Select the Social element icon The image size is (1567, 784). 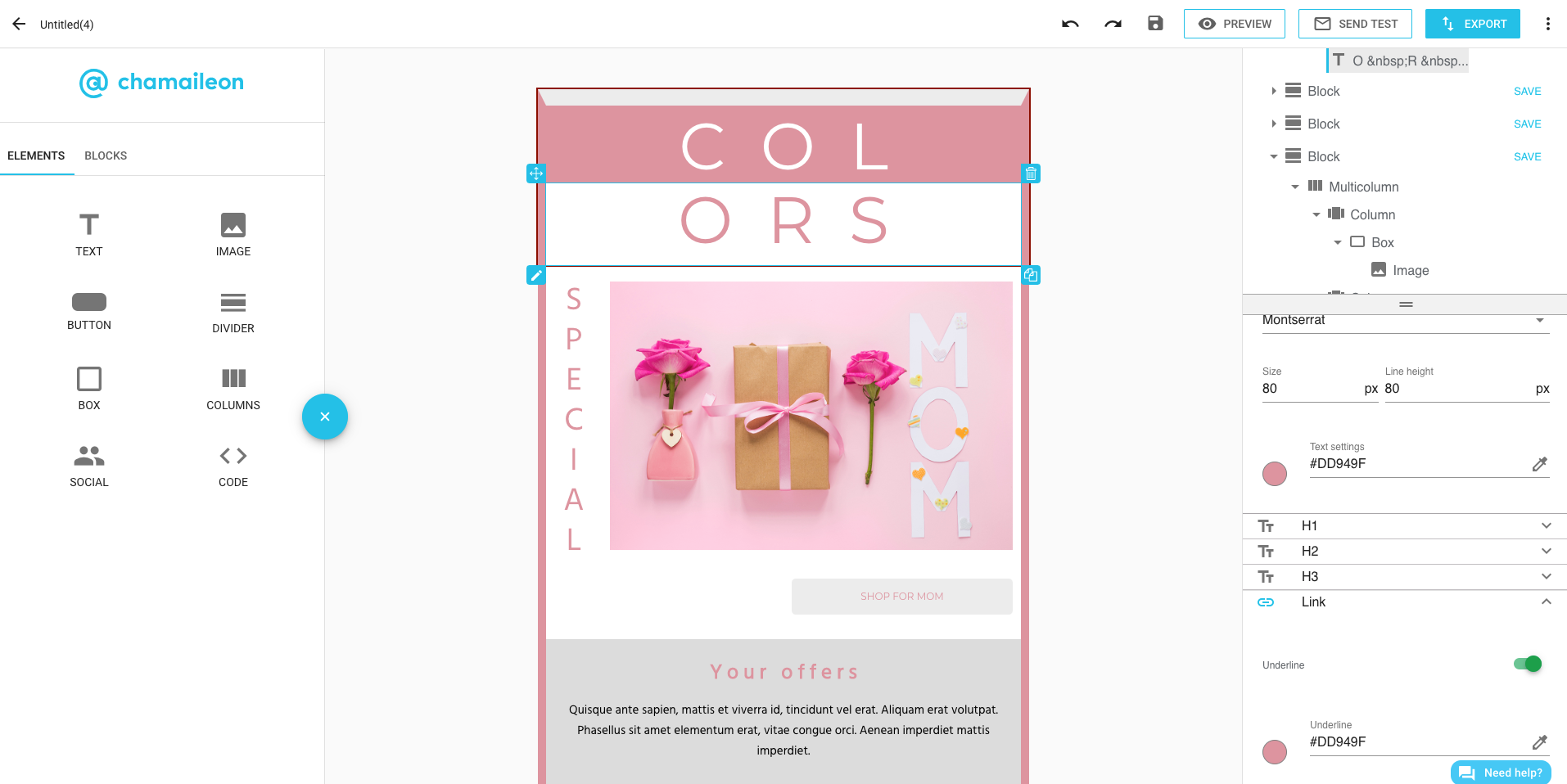[89, 456]
